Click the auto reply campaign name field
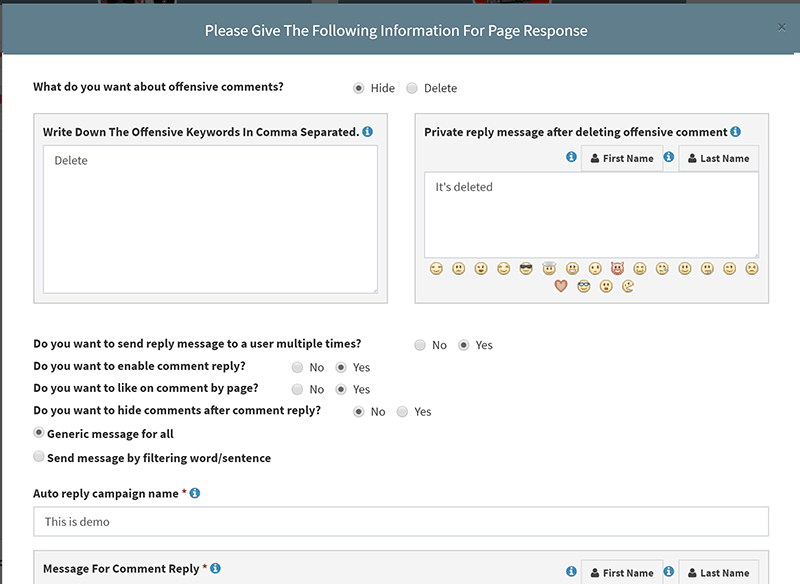The height and width of the screenshot is (584, 800). pos(401,521)
